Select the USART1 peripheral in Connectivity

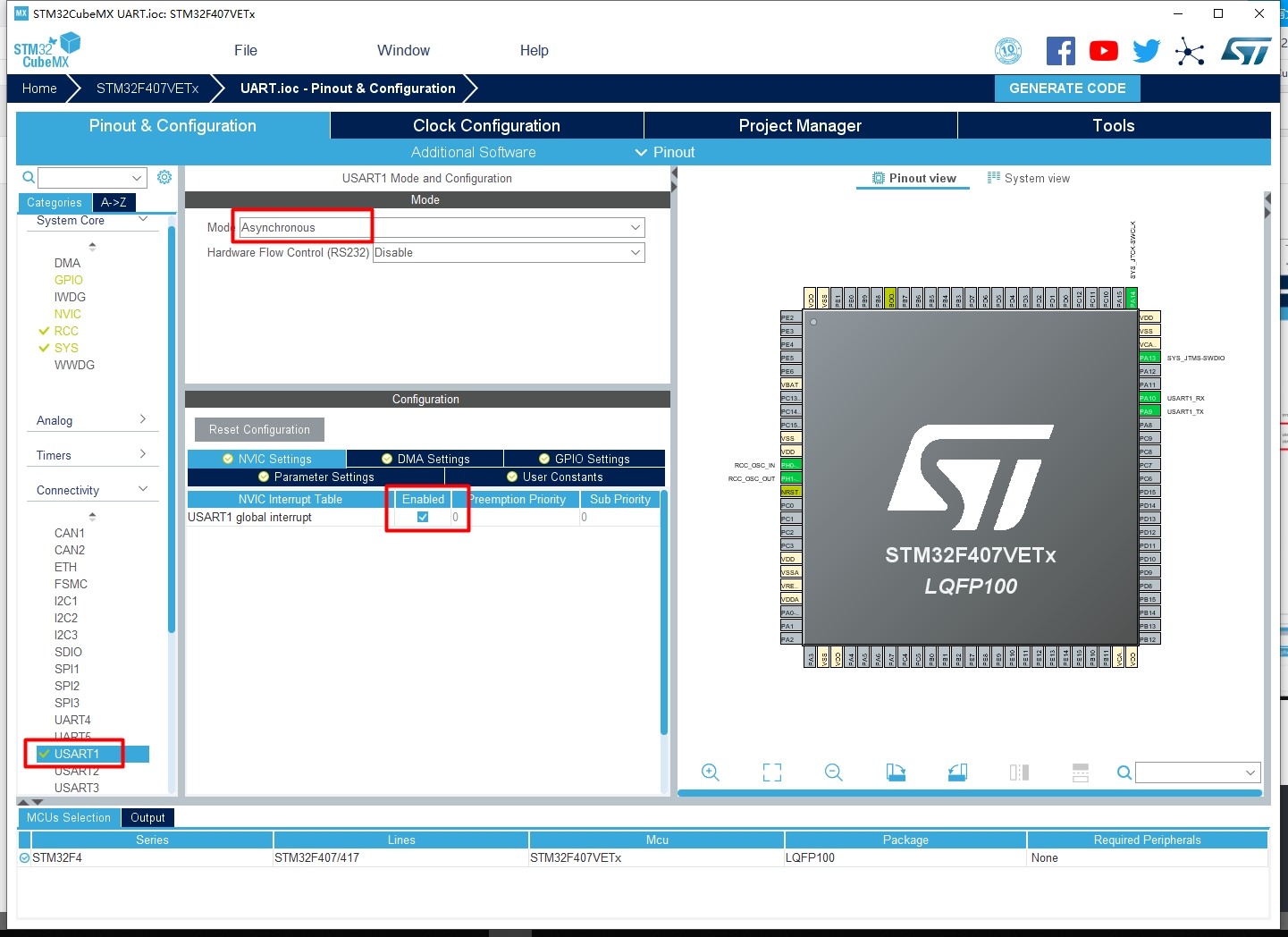(x=77, y=754)
